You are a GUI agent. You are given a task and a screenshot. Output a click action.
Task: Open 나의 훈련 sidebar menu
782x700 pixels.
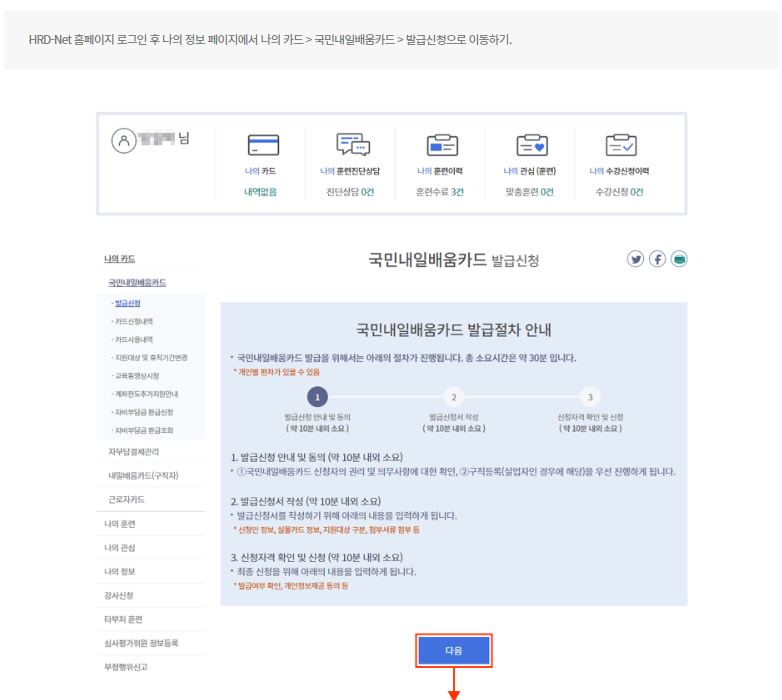(x=120, y=524)
